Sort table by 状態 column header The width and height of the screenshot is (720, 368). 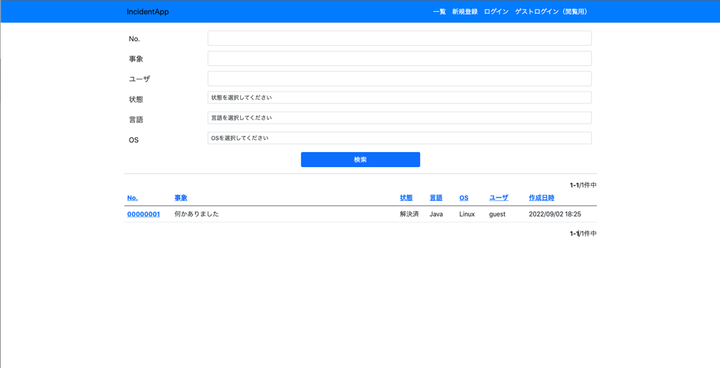pos(406,198)
